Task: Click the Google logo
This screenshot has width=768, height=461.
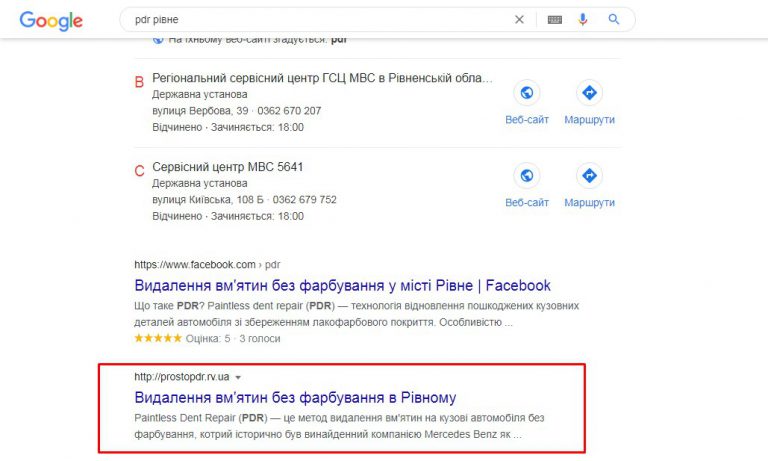Action: (51, 20)
